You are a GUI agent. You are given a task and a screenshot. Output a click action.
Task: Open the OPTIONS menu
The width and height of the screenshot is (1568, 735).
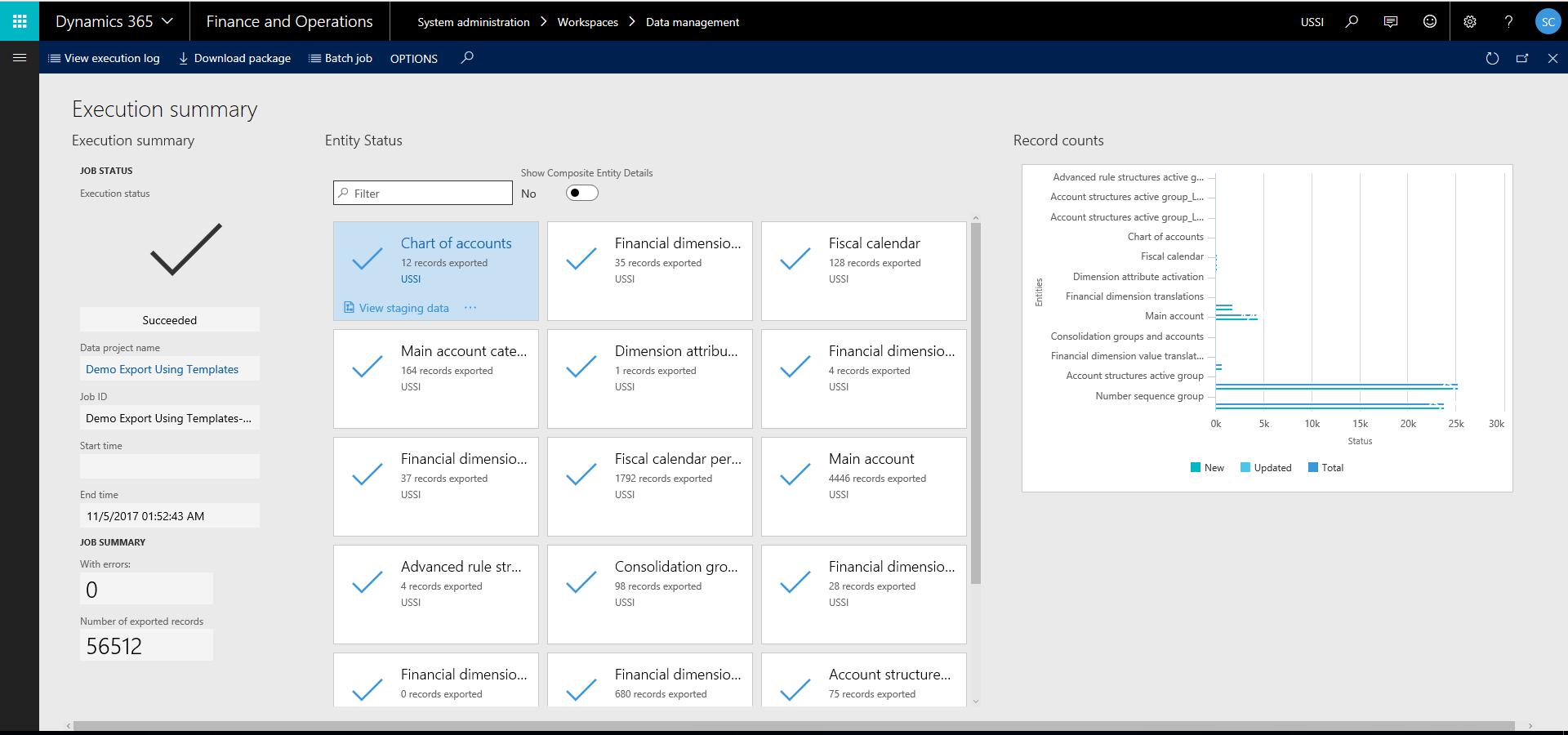414,59
